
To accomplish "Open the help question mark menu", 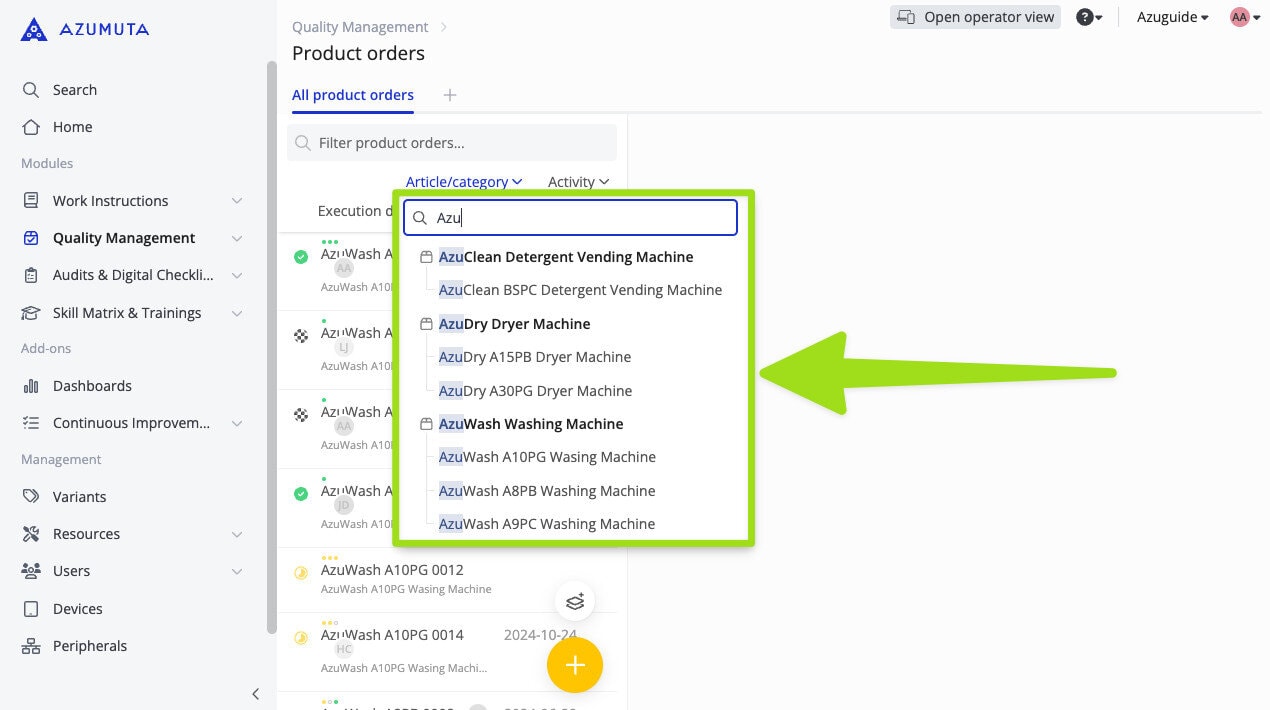I will 1088,17.
